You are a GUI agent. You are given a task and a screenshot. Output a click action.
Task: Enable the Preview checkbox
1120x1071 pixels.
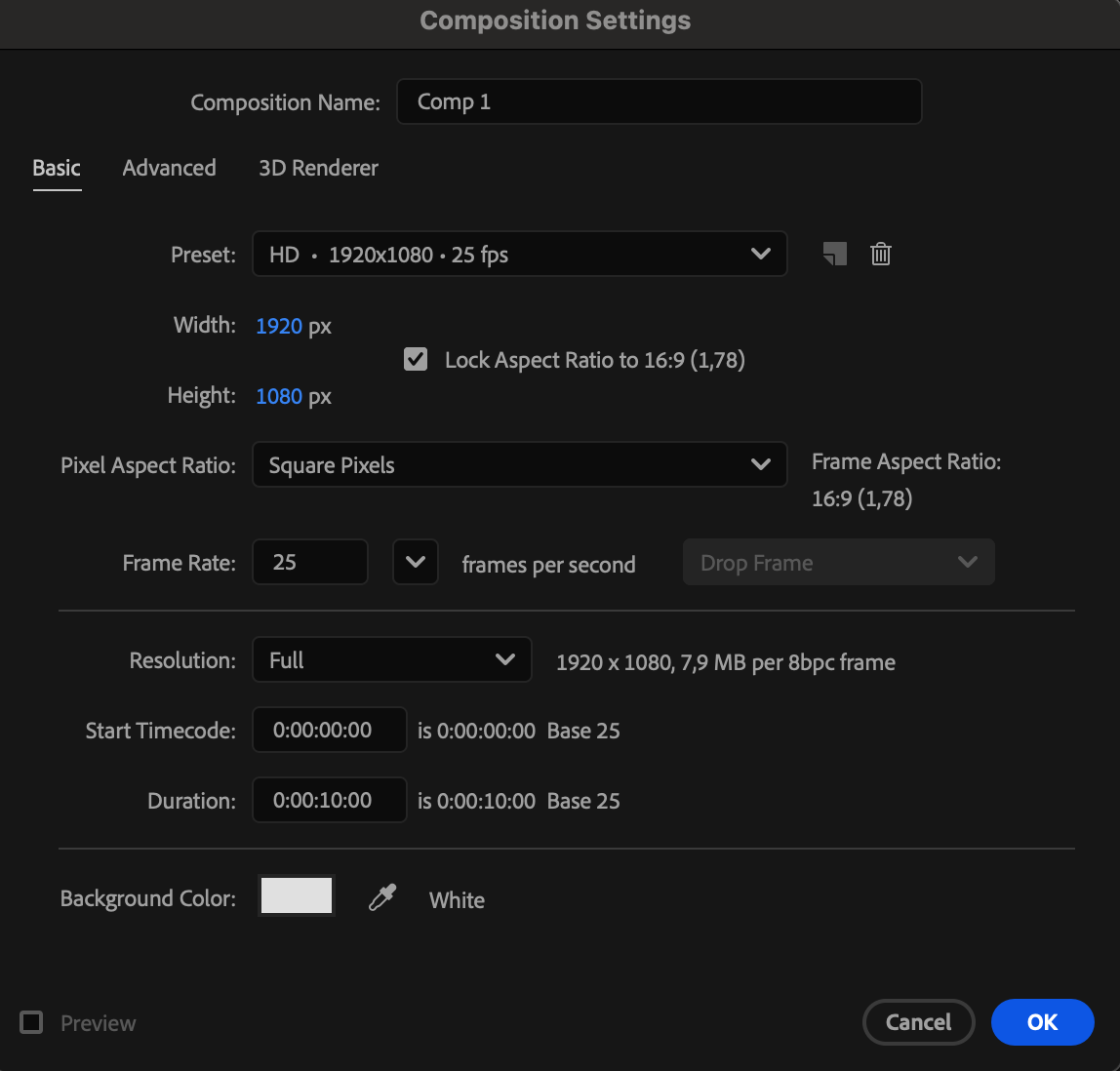32,1022
